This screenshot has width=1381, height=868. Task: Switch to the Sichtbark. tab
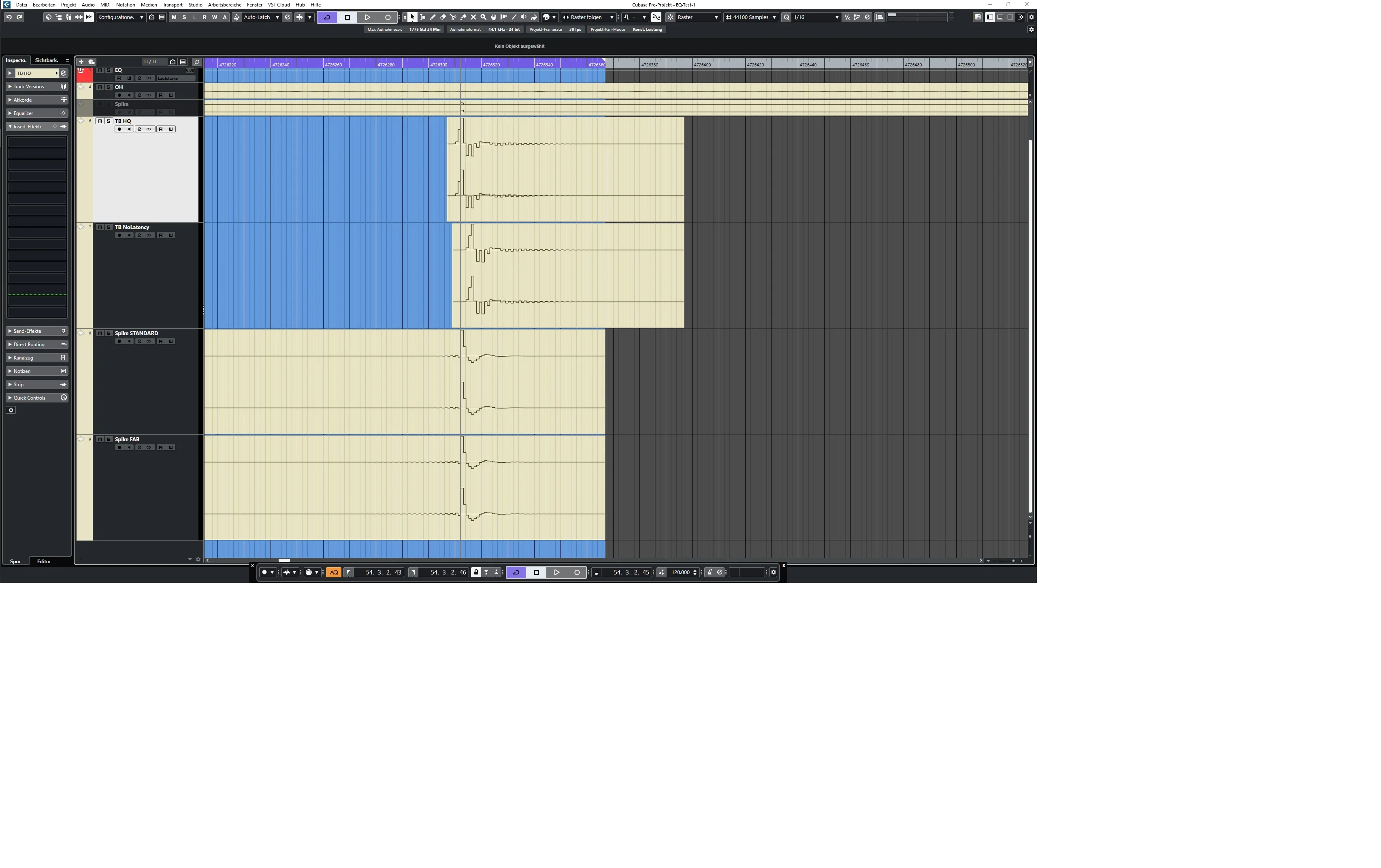pyautogui.click(x=47, y=60)
